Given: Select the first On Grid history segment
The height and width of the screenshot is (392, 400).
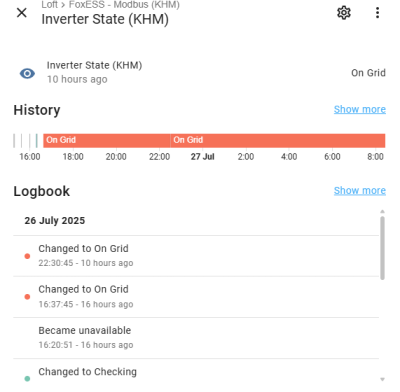Looking at the screenshot, I should click(x=107, y=140).
